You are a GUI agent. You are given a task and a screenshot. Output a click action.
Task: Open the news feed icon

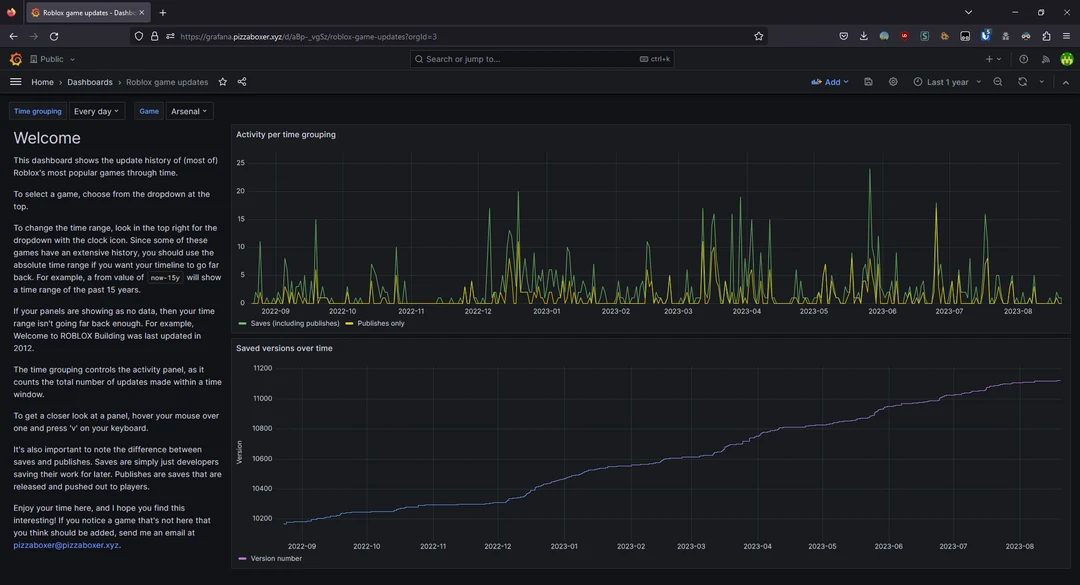tap(1046, 59)
